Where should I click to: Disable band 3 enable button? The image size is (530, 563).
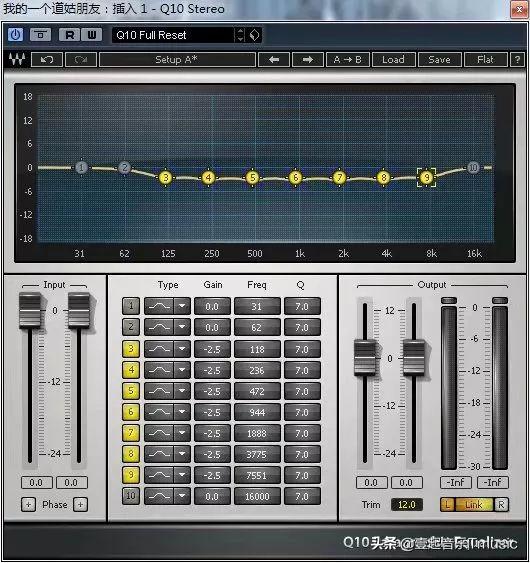pos(131,349)
